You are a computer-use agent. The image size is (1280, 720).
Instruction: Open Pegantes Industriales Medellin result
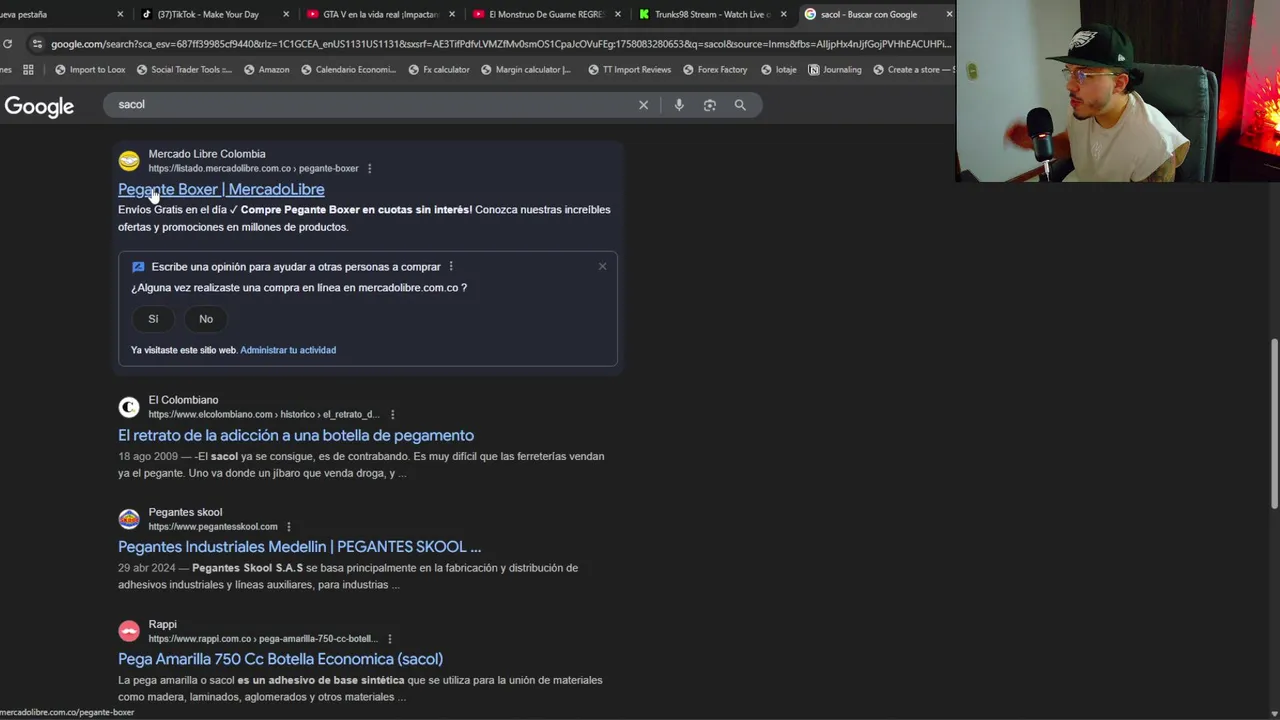(x=299, y=547)
